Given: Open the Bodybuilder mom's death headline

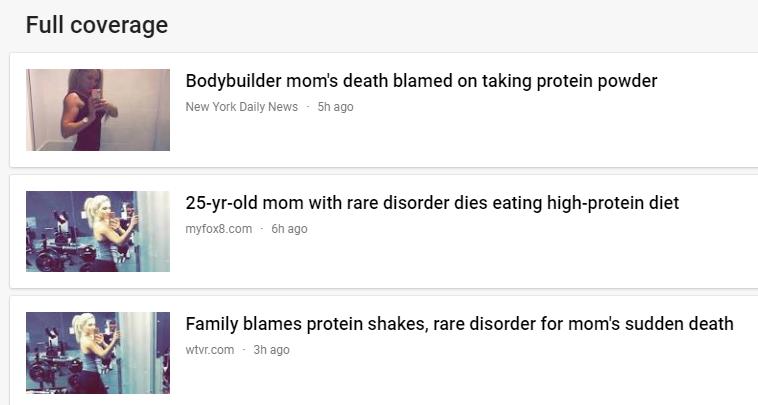Looking at the screenshot, I should point(421,81).
